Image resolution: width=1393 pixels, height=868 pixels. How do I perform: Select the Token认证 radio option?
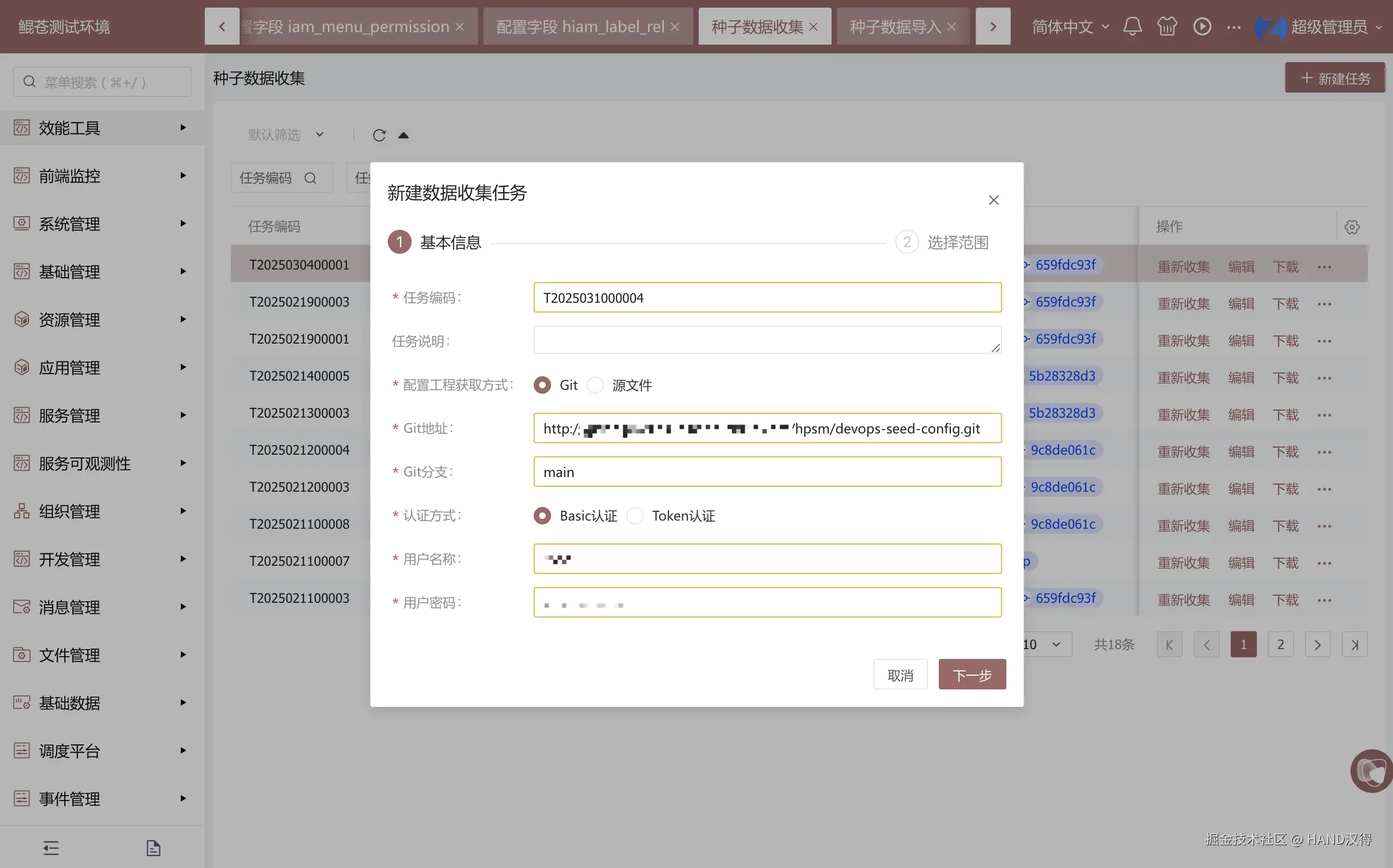[x=636, y=516]
